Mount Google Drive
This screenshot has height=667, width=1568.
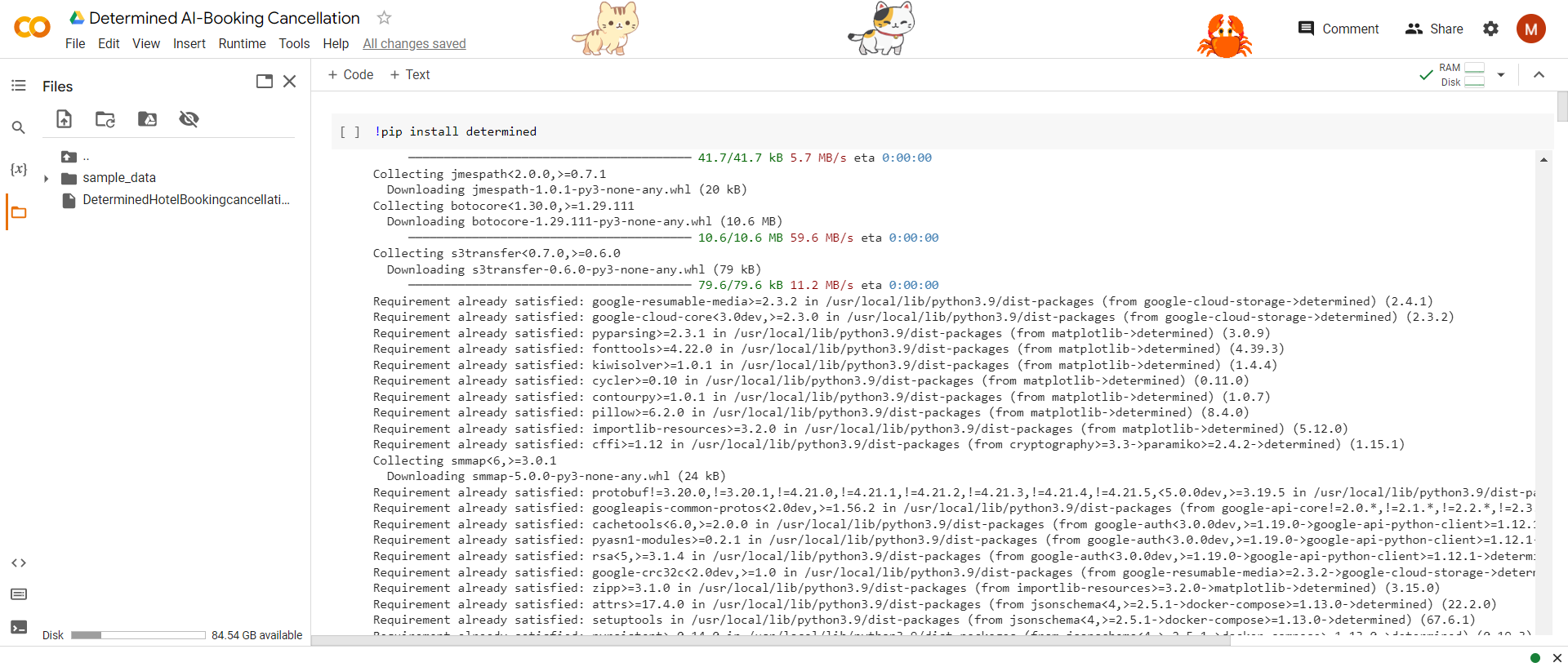147,119
